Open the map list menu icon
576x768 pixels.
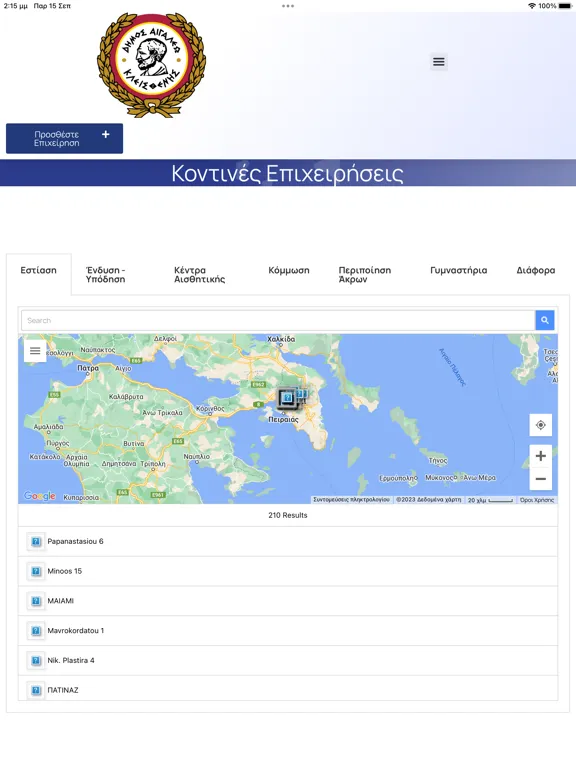pos(35,351)
